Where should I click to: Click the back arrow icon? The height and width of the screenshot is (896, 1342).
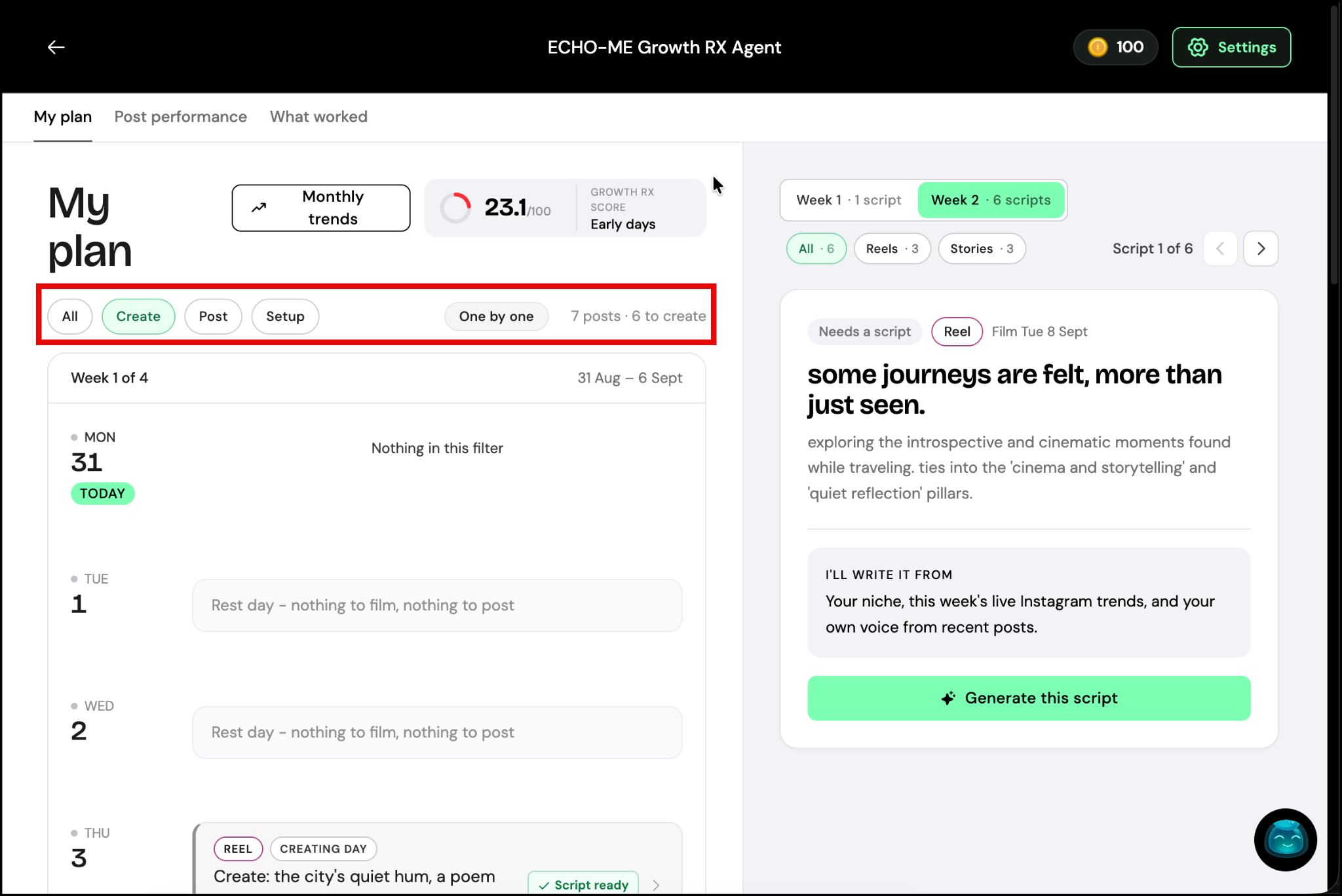pos(56,47)
